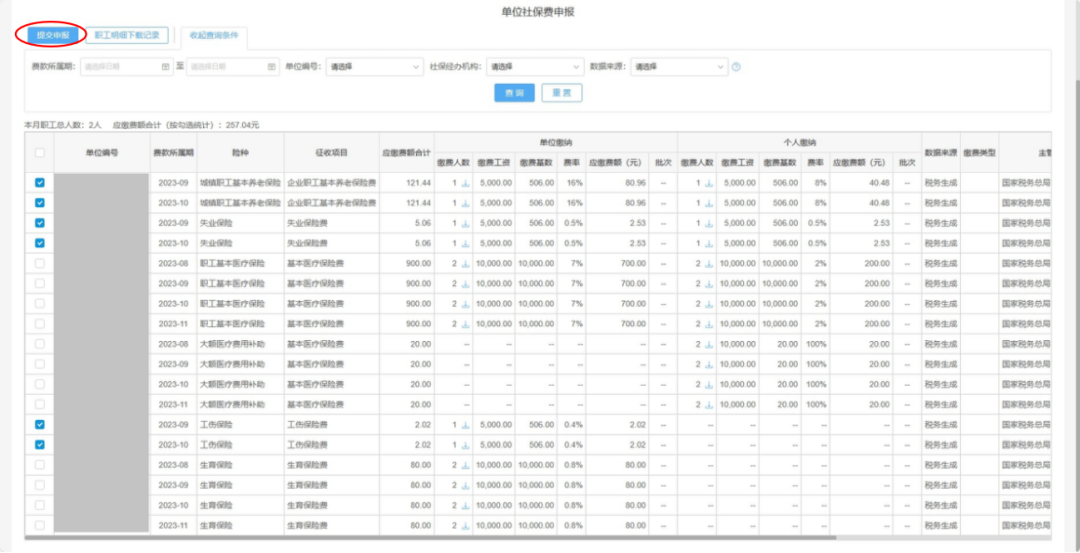Download unit payer list for 2023-08 生育保险

465,465
